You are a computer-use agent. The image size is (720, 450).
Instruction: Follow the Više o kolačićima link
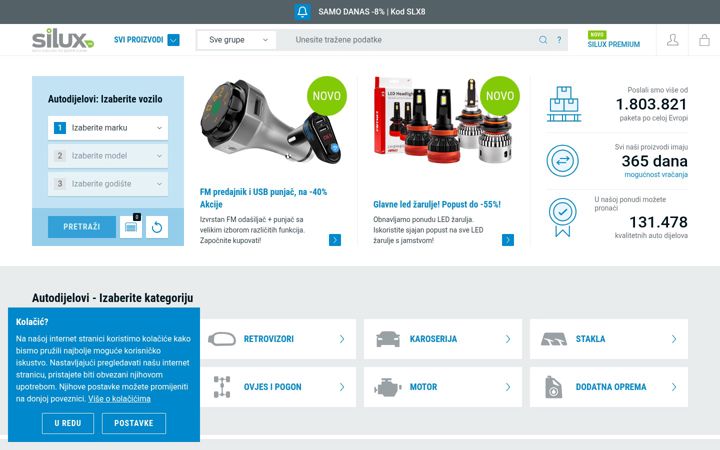pyautogui.click(x=119, y=399)
